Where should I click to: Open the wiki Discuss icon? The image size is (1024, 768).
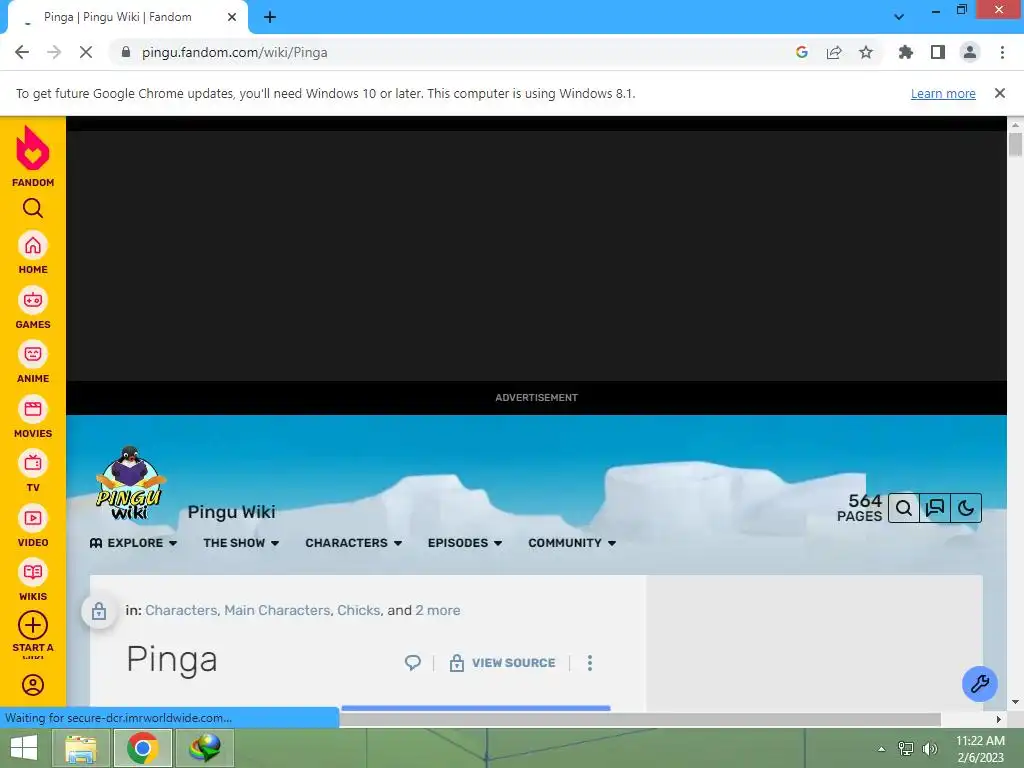click(935, 508)
